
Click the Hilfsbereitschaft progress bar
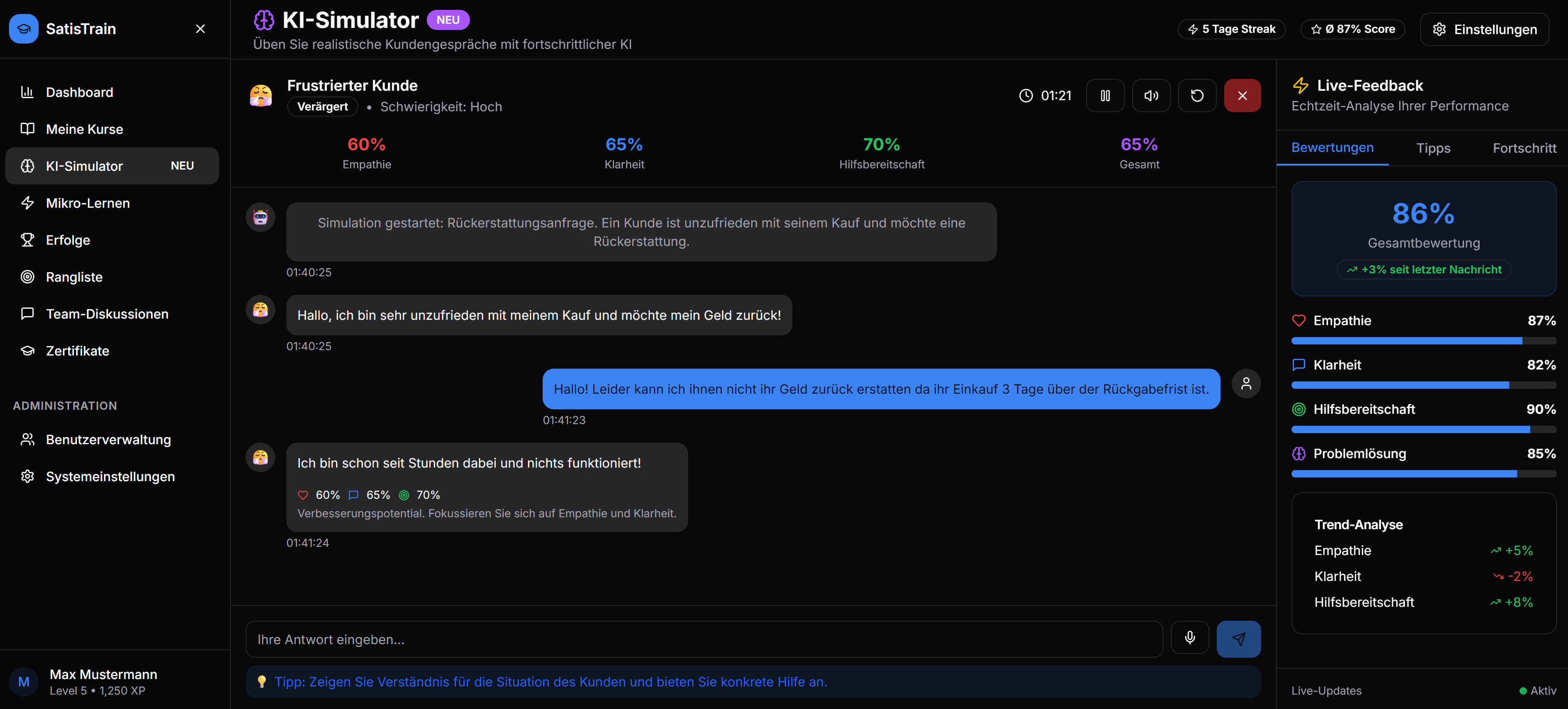pos(1424,429)
